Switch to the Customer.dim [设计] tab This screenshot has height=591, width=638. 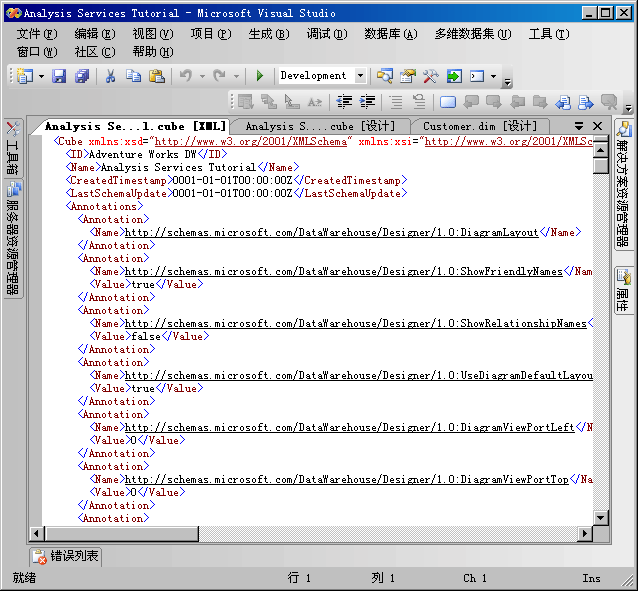pyautogui.click(x=480, y=127)
